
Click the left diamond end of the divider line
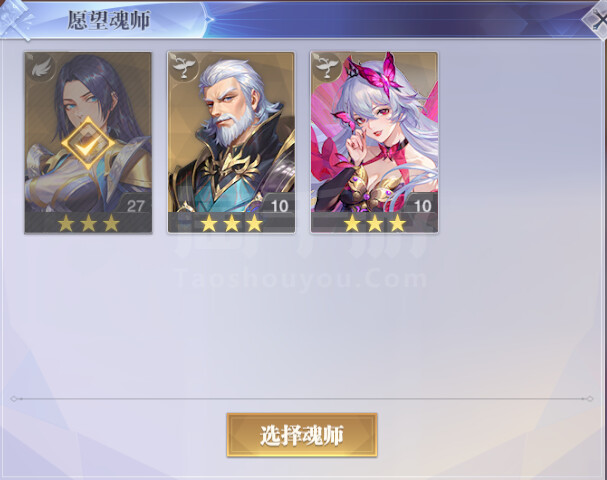pos(14,399)
